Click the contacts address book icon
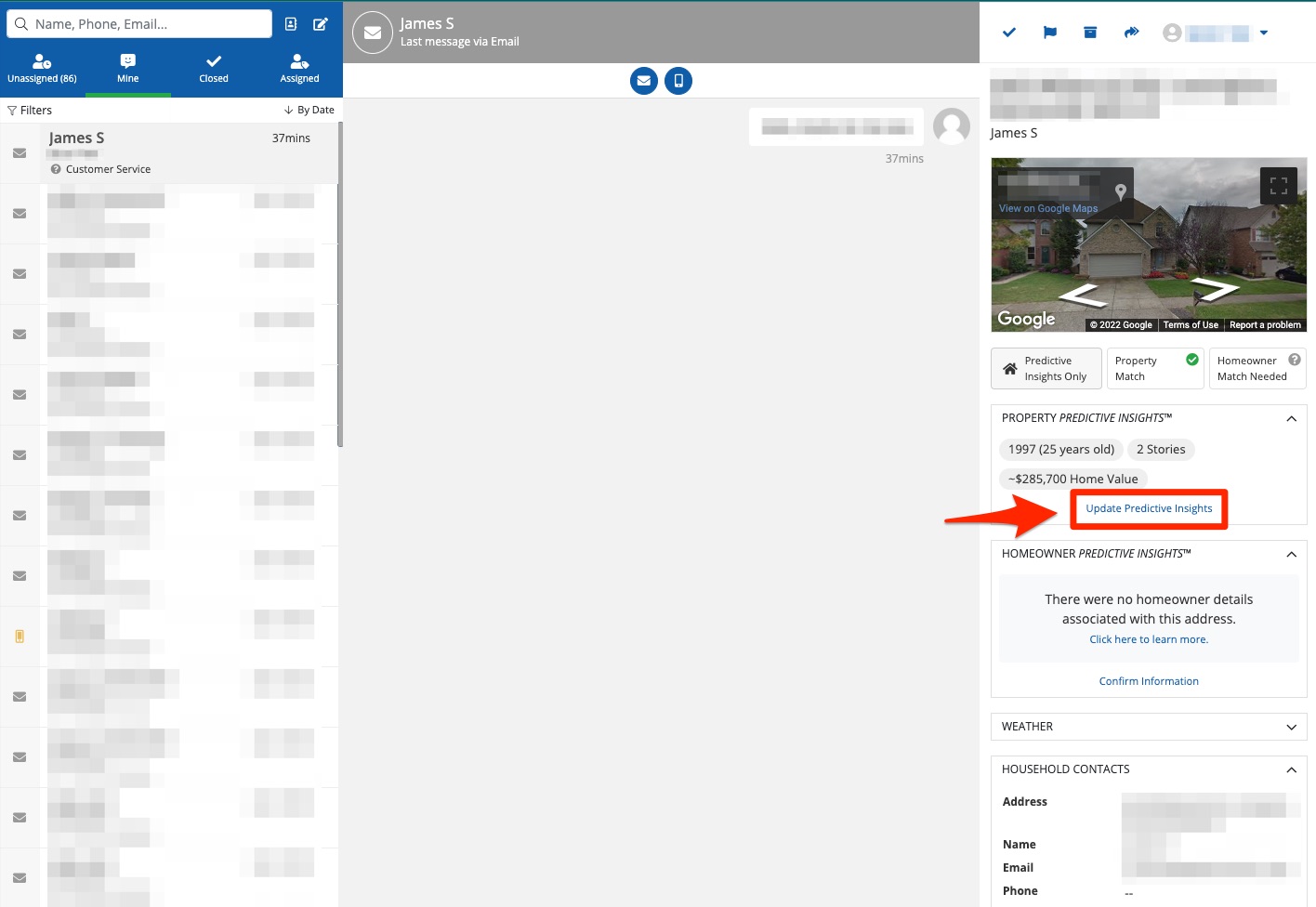The width and height of the screenshot is (1316, 907). [x=291, y=24]
